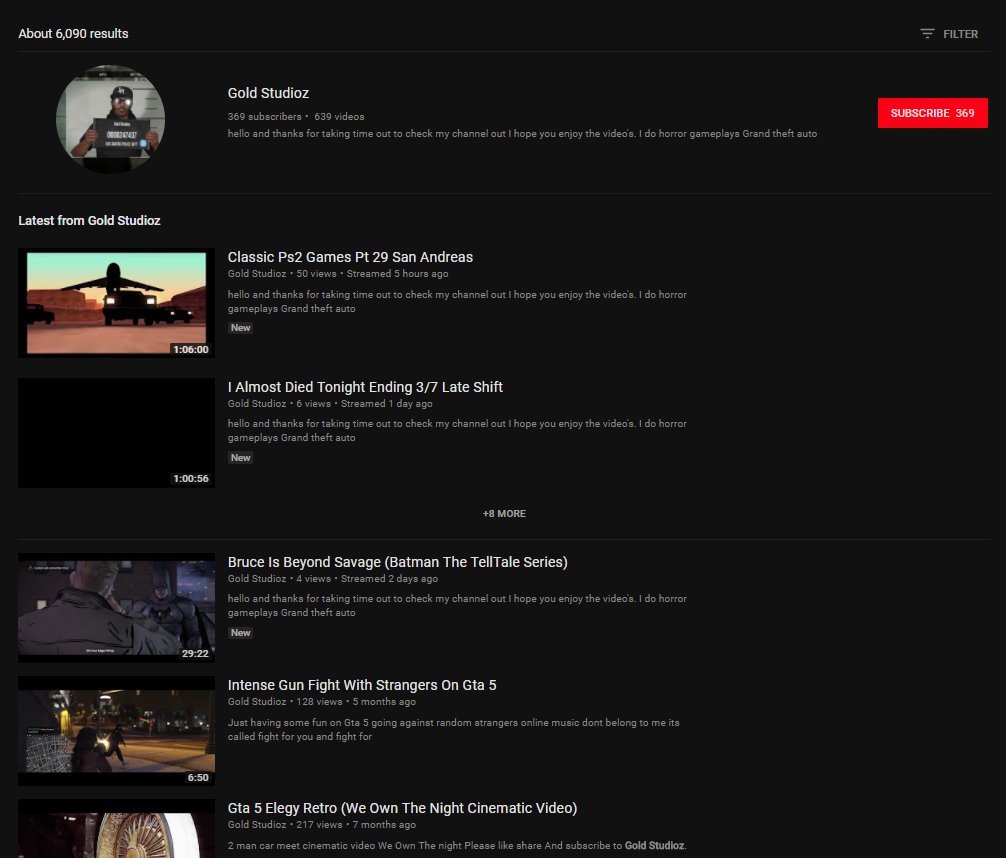Click the 'About 6,090 results' text

[x=73, y=33]
